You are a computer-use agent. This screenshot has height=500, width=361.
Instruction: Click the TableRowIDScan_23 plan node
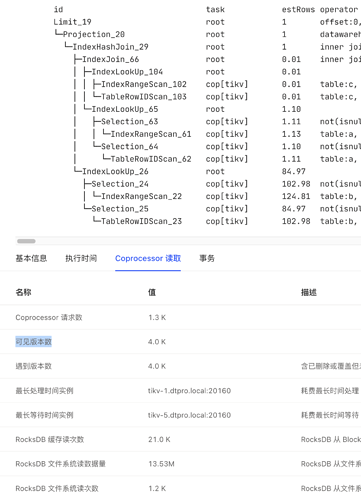tap(141, 221)
